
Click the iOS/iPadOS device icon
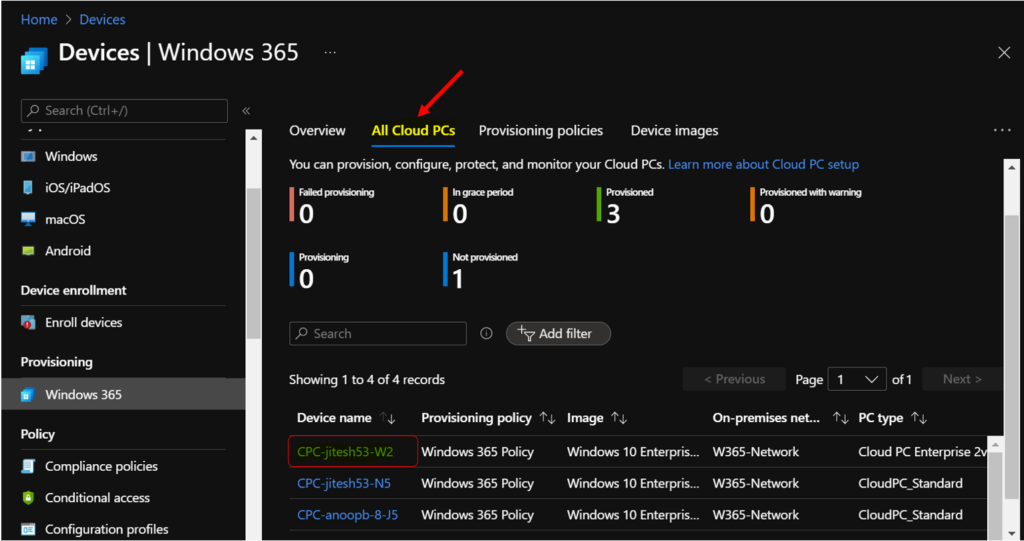point(28,188)
